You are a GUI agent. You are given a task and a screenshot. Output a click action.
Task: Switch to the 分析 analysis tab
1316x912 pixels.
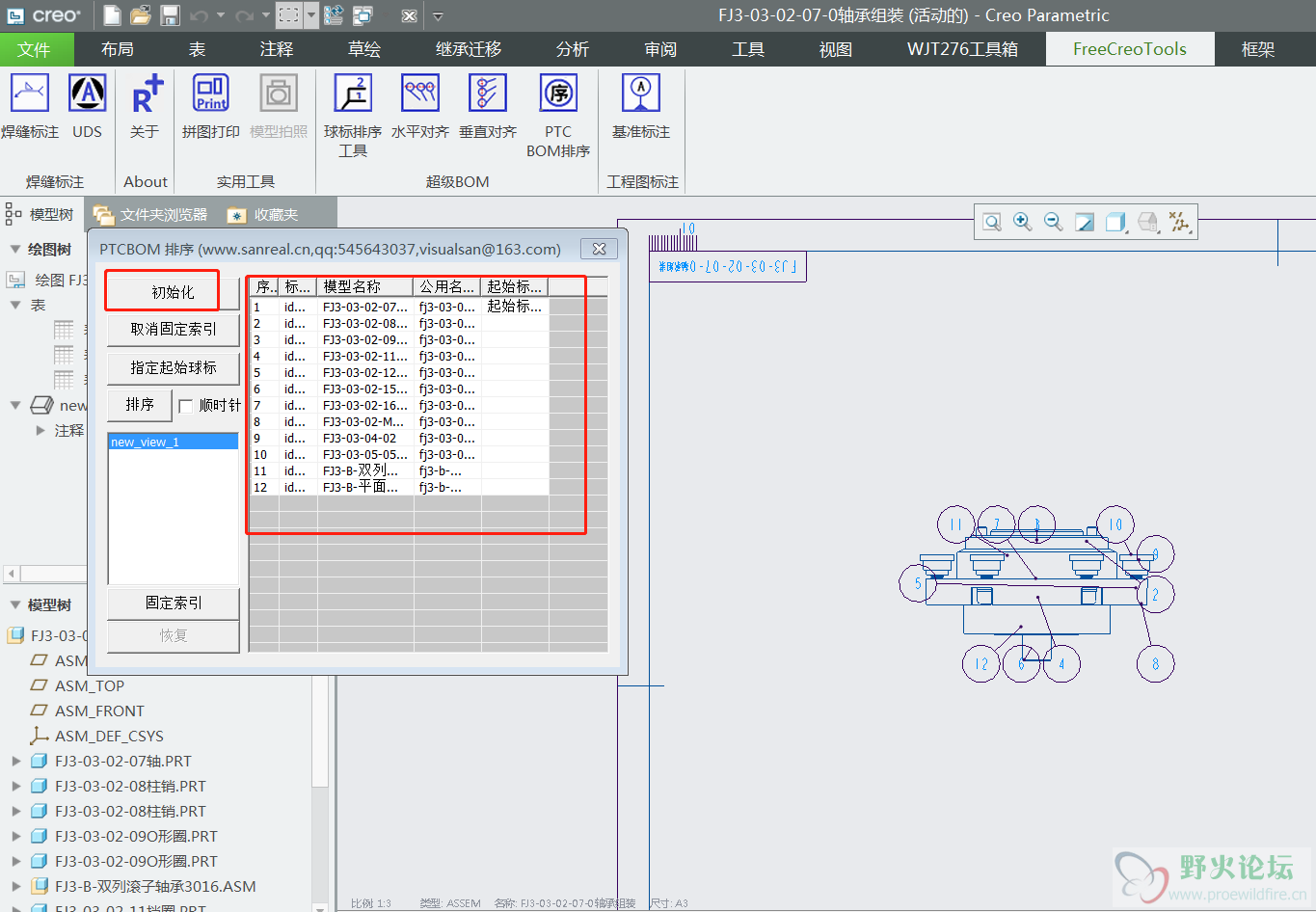(573, 49)
